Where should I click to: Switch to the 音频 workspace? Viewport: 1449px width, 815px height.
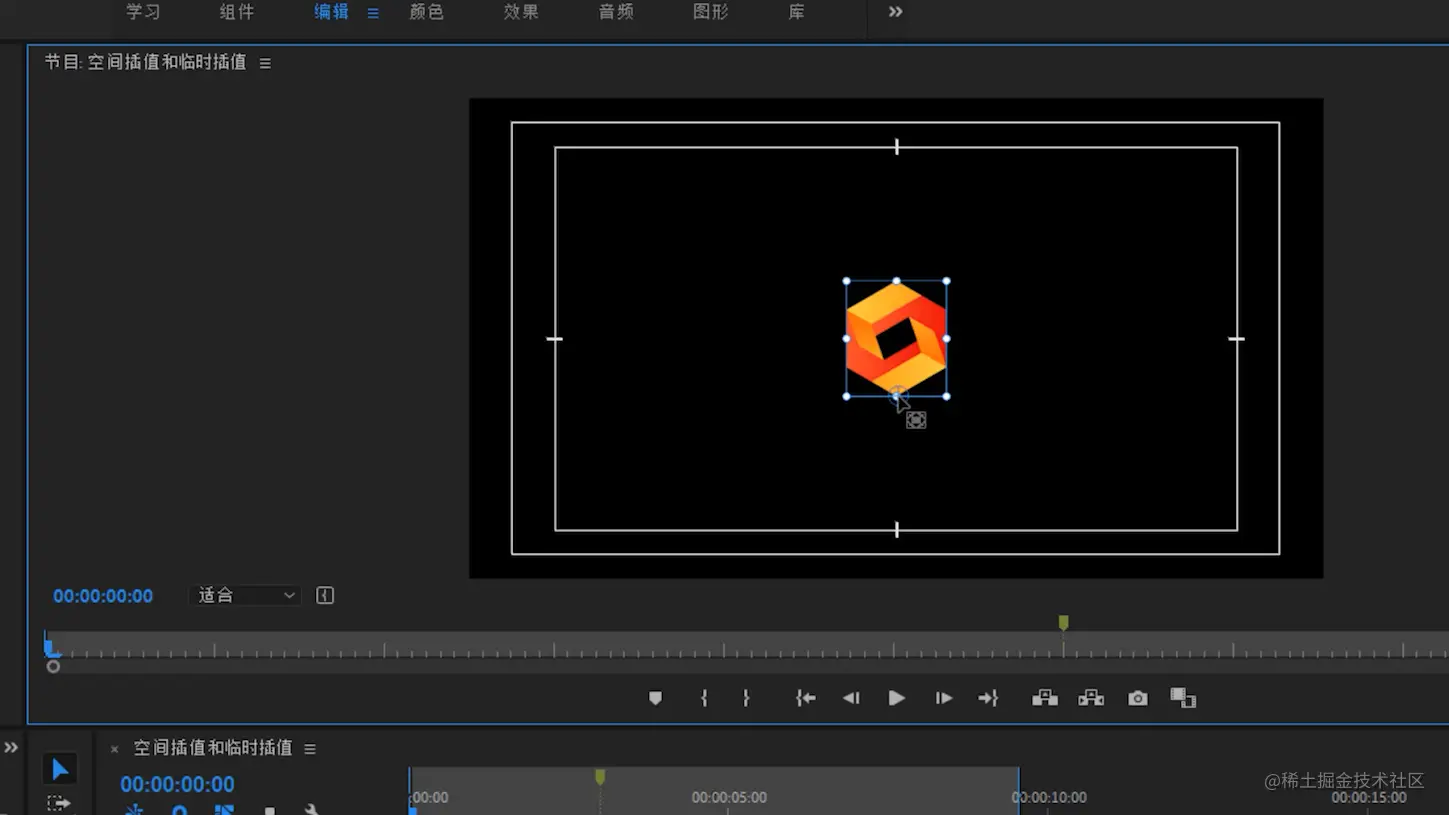(x=616, y=12)
